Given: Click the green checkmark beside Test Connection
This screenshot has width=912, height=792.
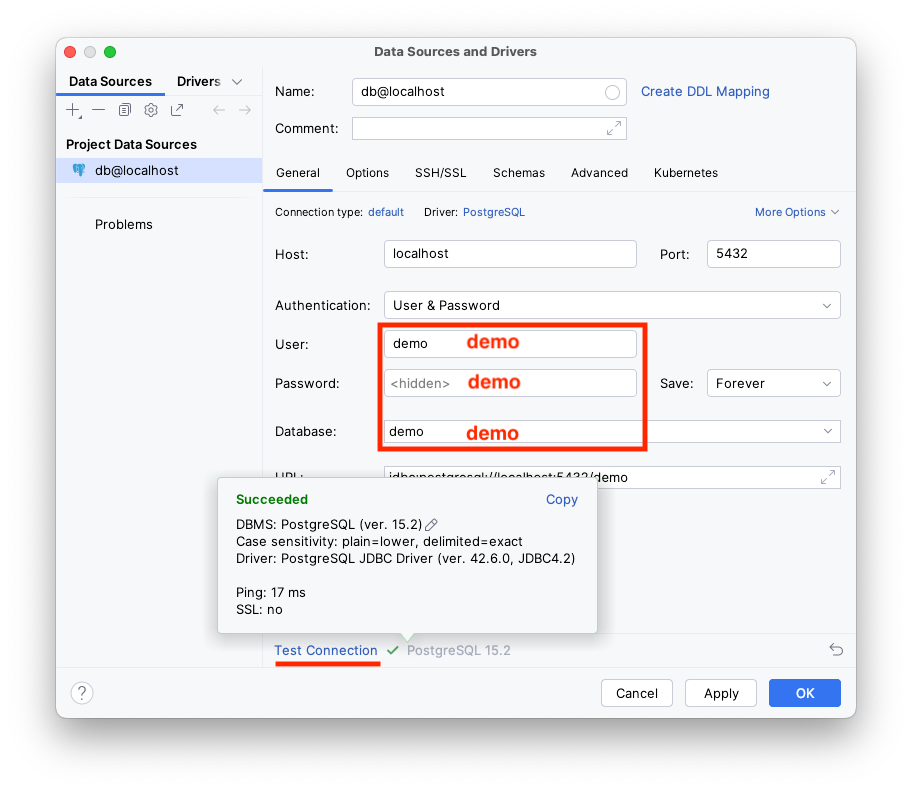Looking at the screenshot, I should [393, 650].
